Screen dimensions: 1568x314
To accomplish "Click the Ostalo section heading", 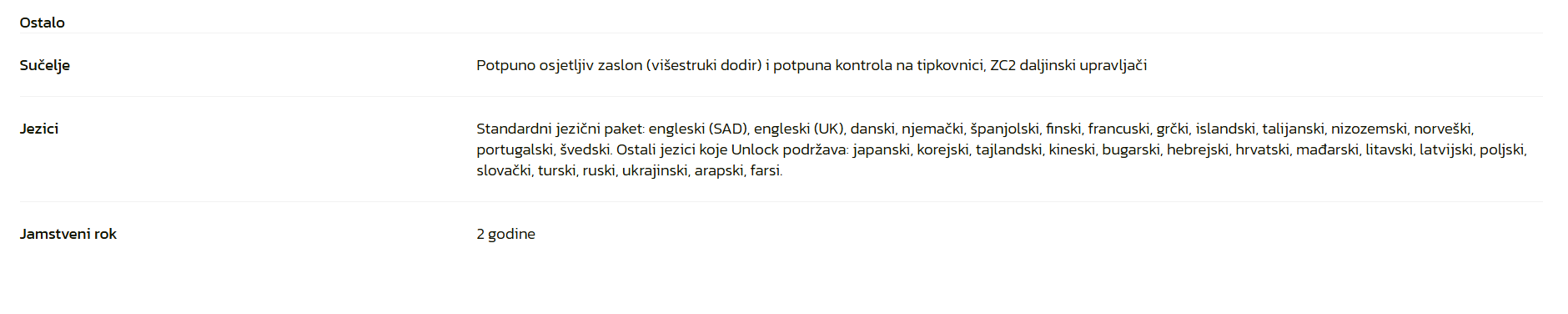I will [42, 23].
